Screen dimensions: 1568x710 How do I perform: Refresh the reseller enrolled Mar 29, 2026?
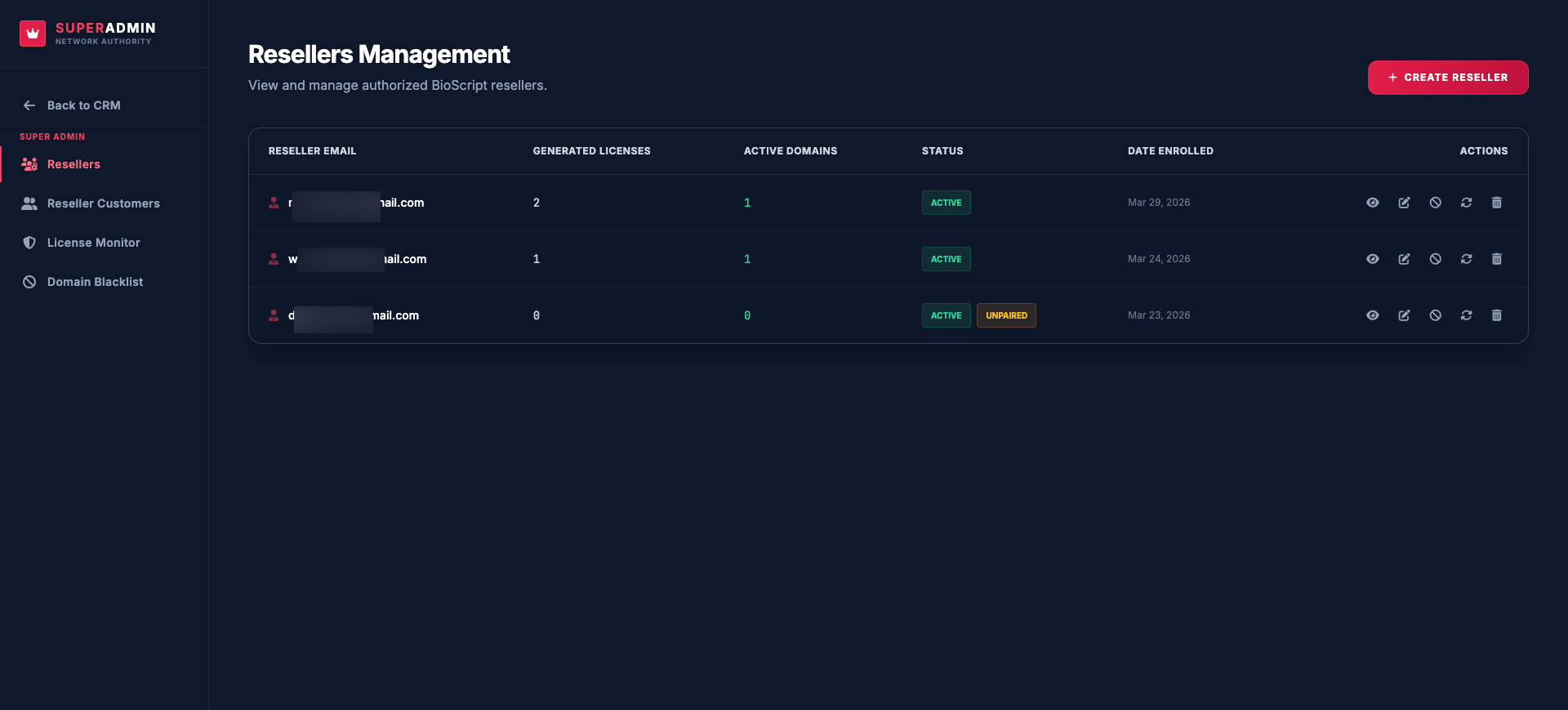pyautogui.click(x=1466, y=203)
